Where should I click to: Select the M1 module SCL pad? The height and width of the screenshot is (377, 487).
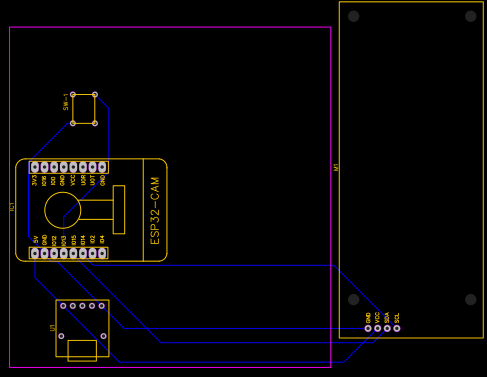coord(397,328)
